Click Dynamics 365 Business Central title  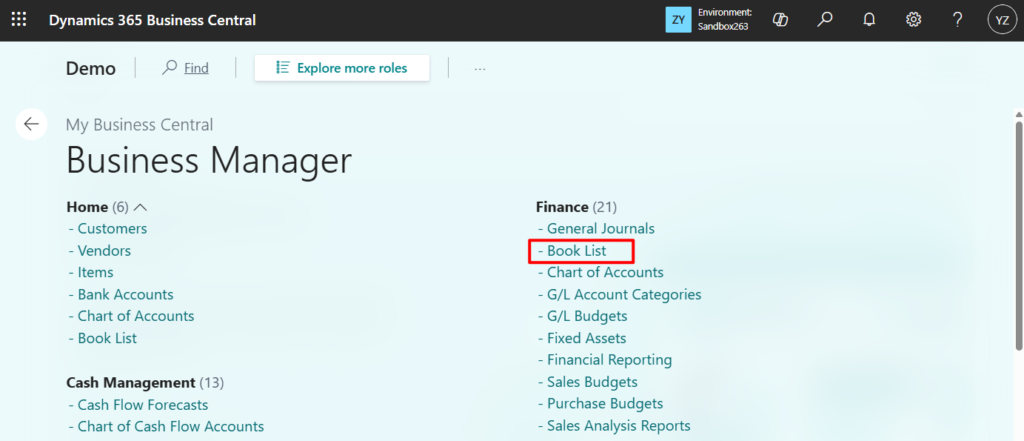click(x=152, y=20)
